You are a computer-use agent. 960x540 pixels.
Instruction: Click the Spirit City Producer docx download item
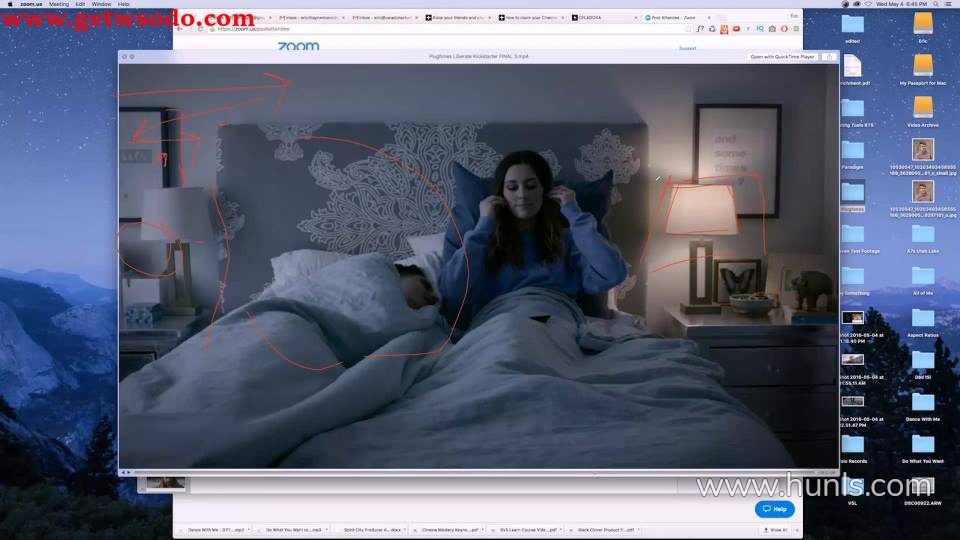pos(370,530)
